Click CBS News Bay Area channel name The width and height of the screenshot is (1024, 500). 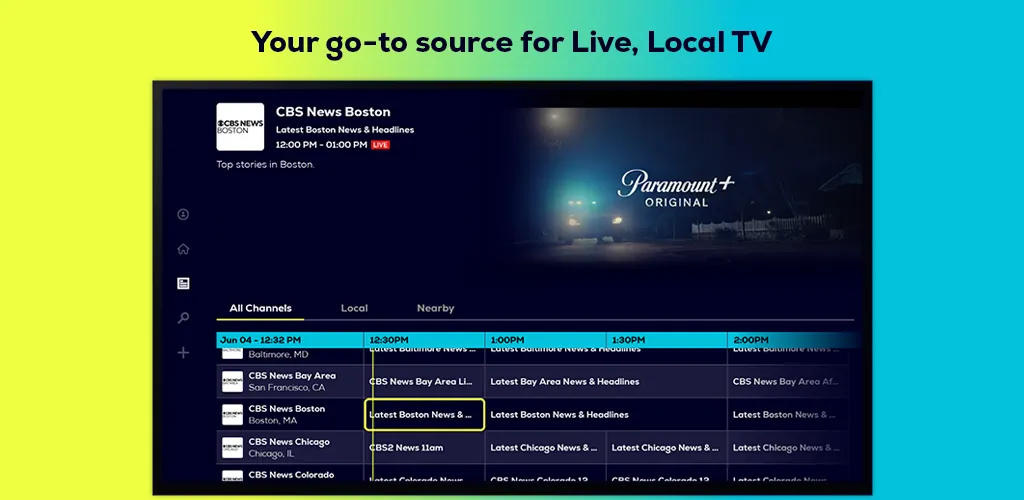pyautogui.click(x=292, y=376)
